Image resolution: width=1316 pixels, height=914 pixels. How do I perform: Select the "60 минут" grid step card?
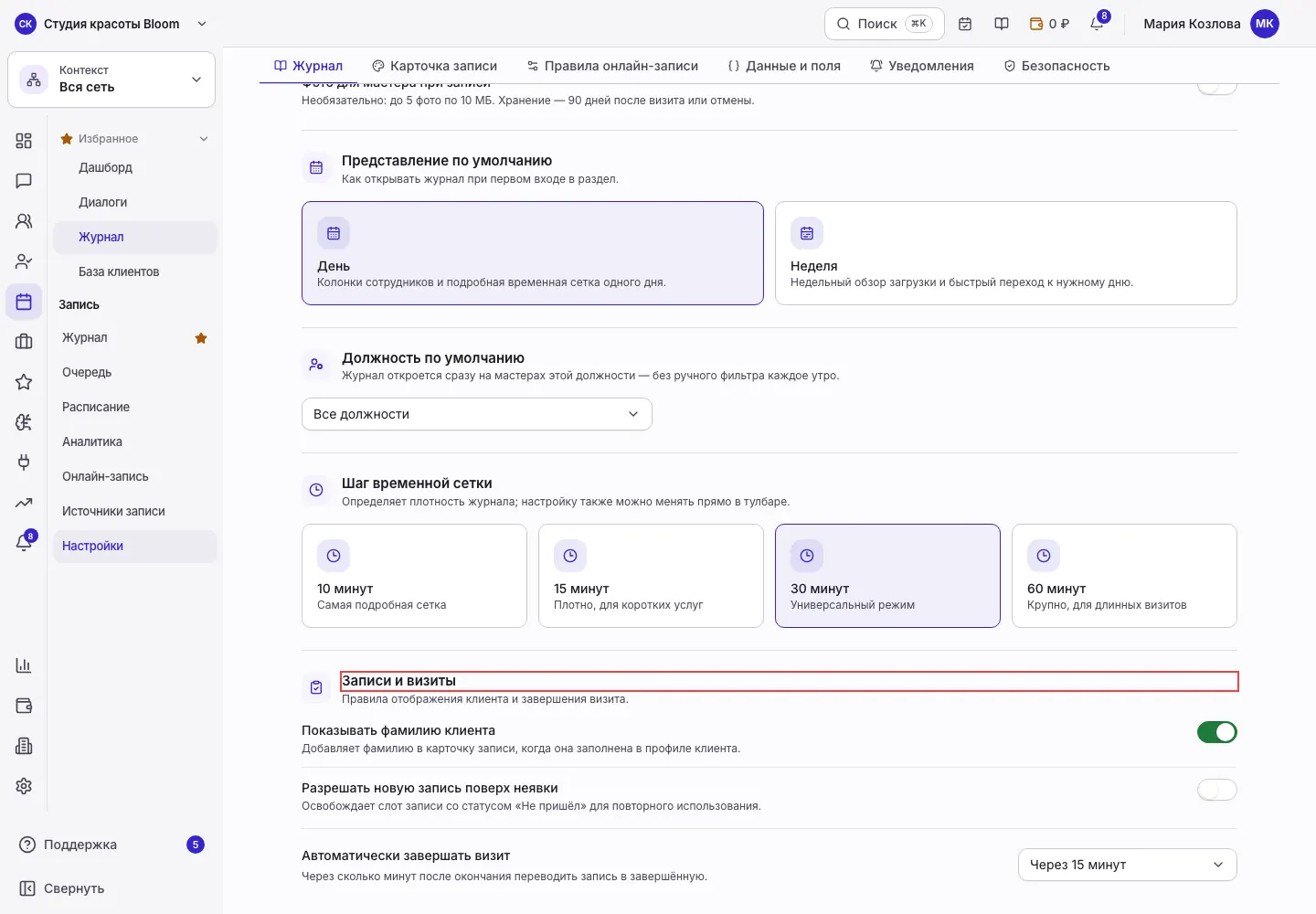click(x=1124, y=576)
